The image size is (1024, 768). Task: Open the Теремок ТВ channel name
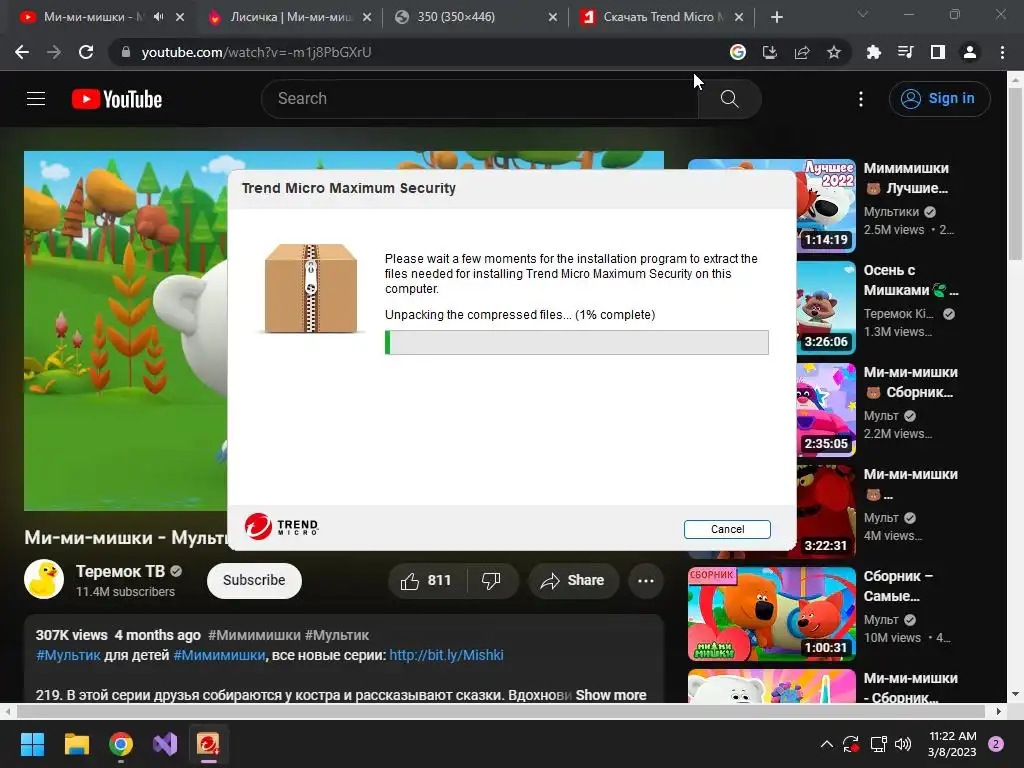point(120,571)
